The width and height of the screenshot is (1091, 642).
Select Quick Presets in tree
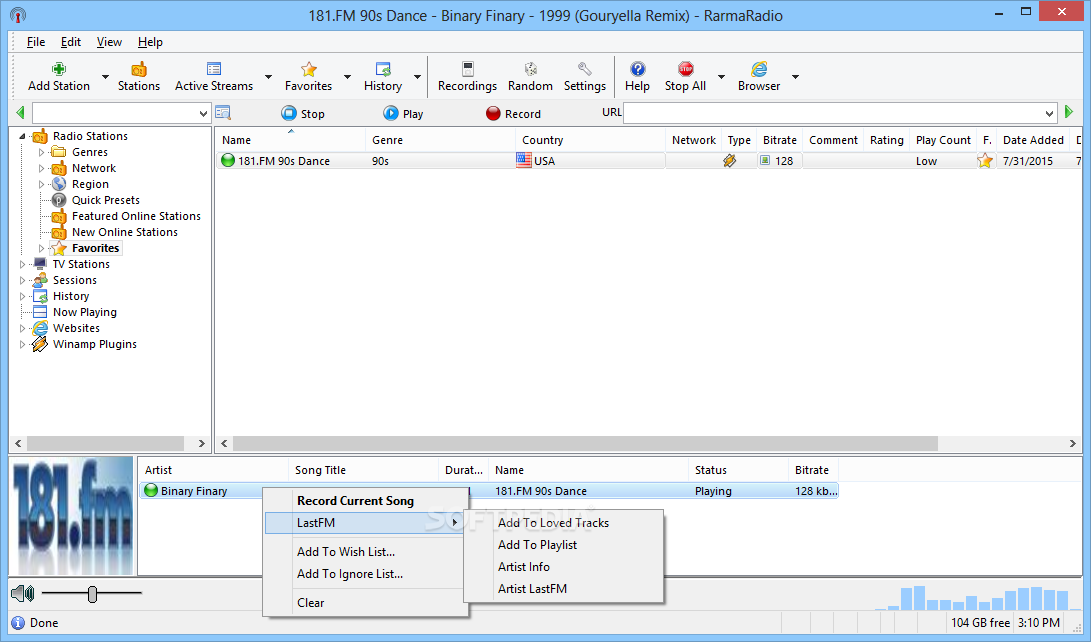point(106,200)
